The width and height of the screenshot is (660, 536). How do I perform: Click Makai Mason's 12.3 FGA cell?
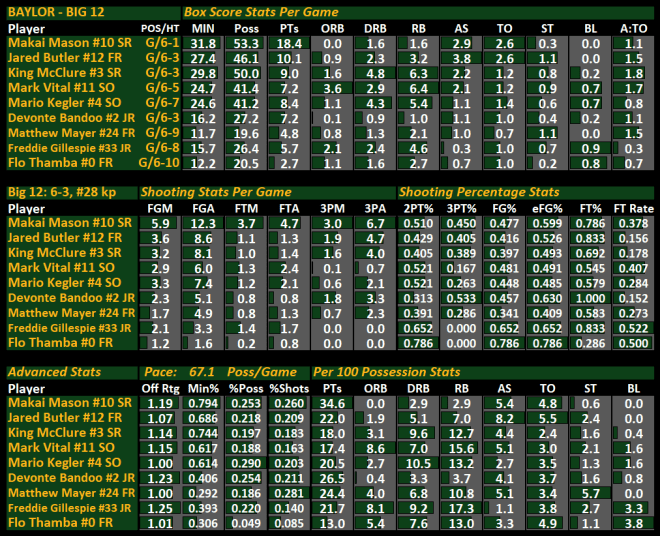pyautogui.click(x=203, y=224)
